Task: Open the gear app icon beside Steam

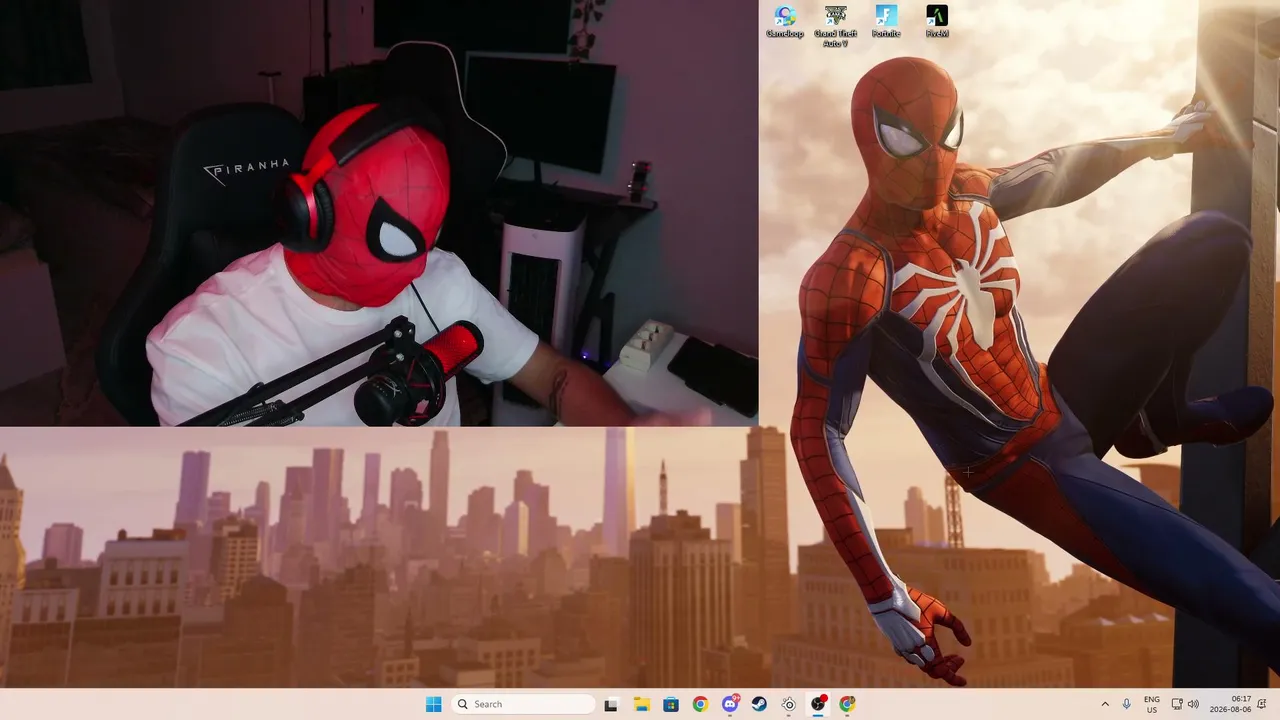Action: (x=789, y=704)
